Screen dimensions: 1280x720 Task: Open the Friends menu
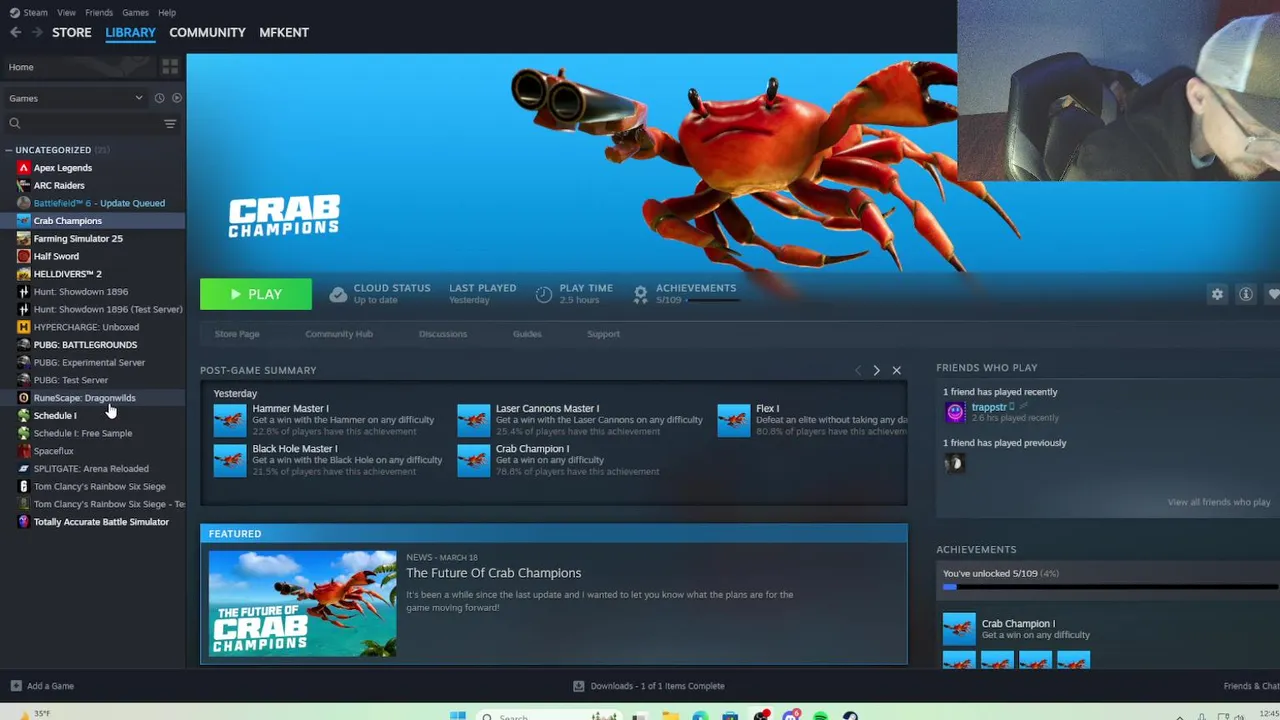(99, 12)
